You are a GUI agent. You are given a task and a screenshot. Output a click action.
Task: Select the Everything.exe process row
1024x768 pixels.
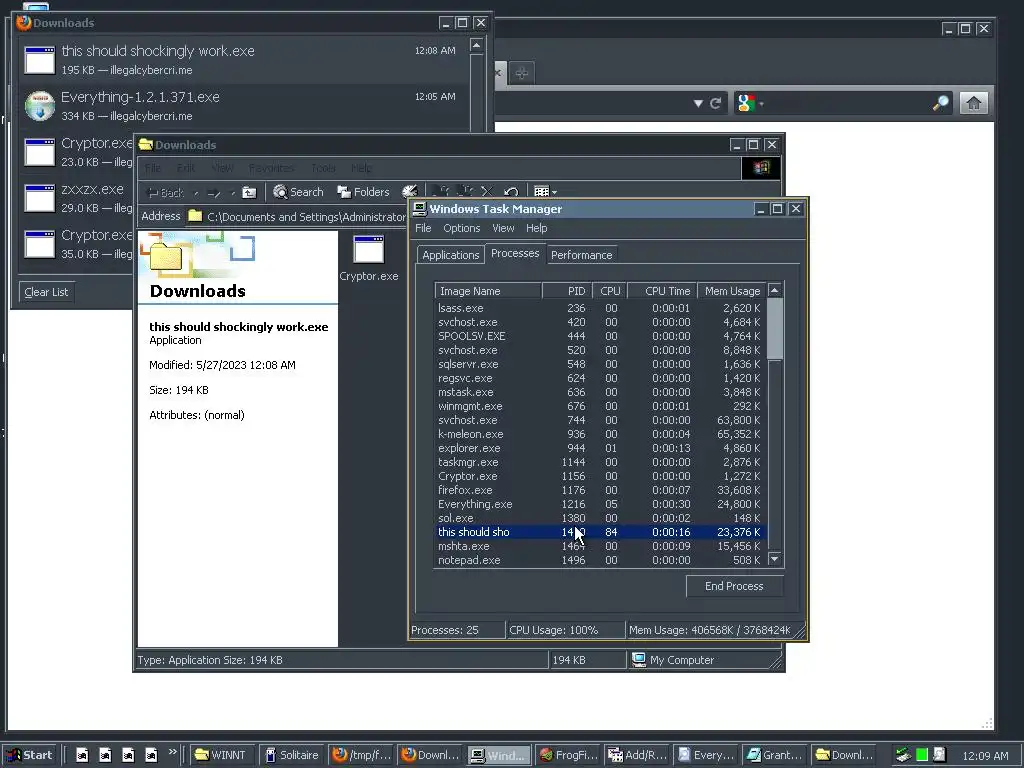coord(600,504)
